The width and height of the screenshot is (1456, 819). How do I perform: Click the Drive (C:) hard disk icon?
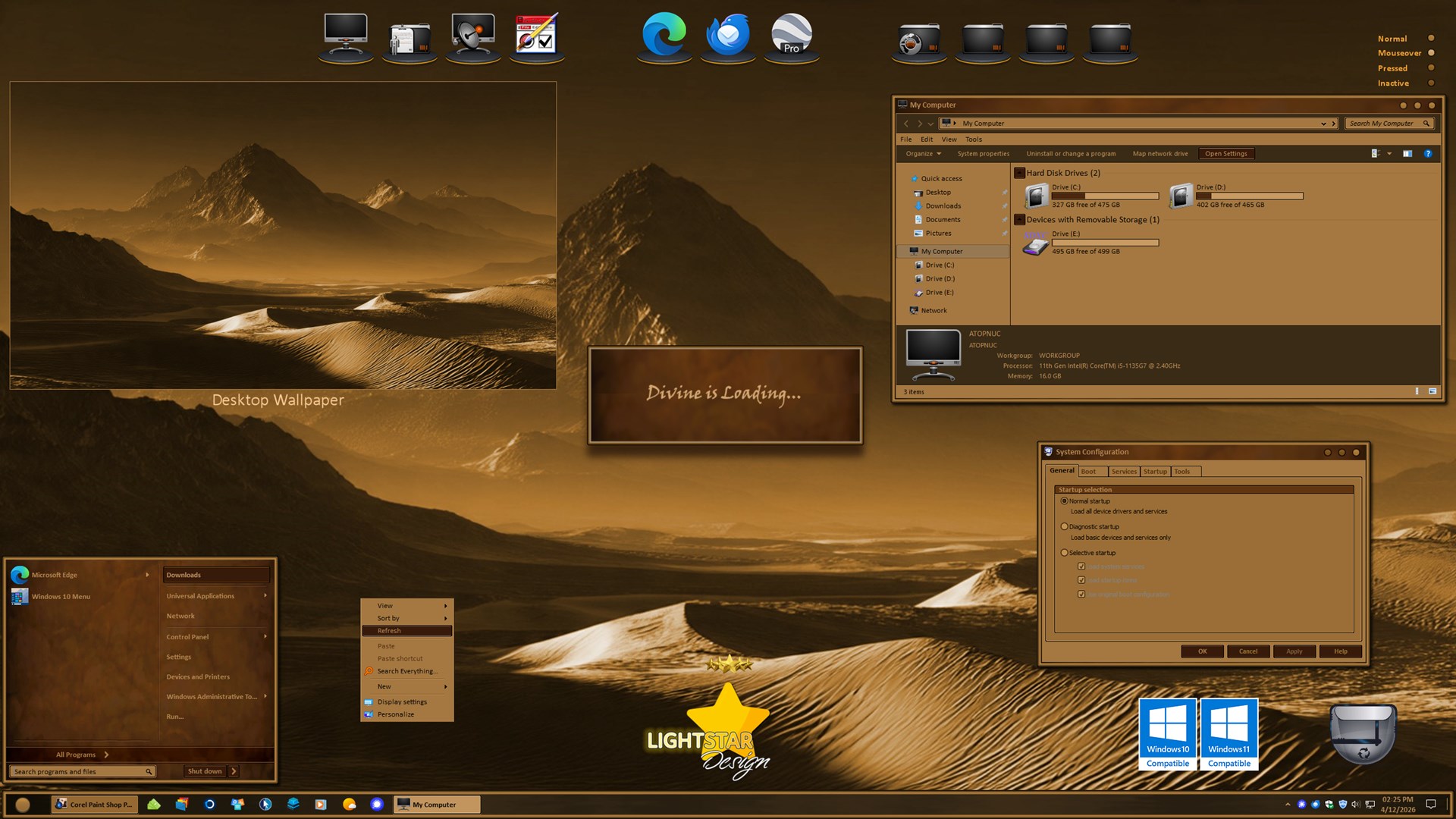tap(1036, 196)
